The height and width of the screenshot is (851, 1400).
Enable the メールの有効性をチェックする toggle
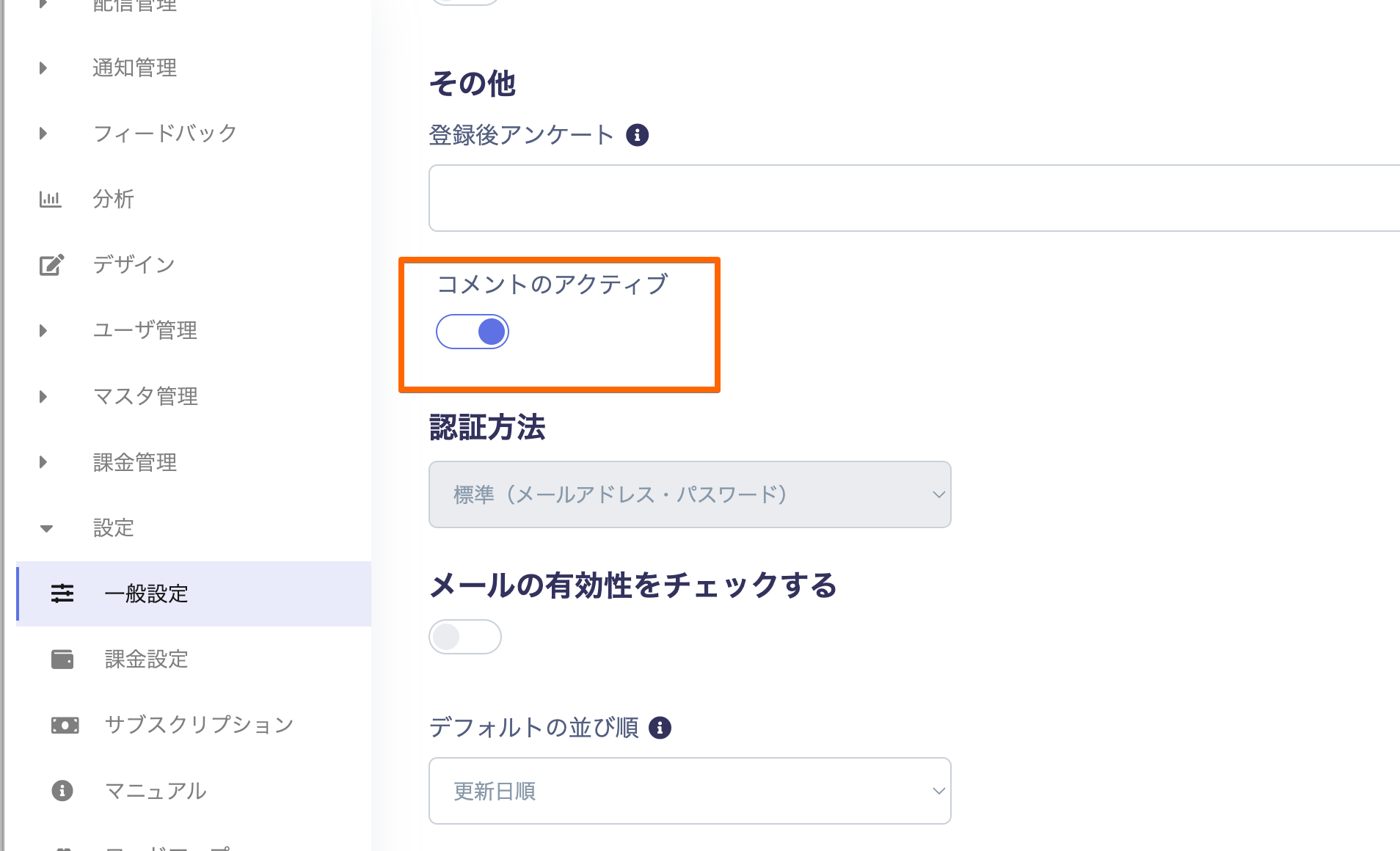[x=465, y=637]
